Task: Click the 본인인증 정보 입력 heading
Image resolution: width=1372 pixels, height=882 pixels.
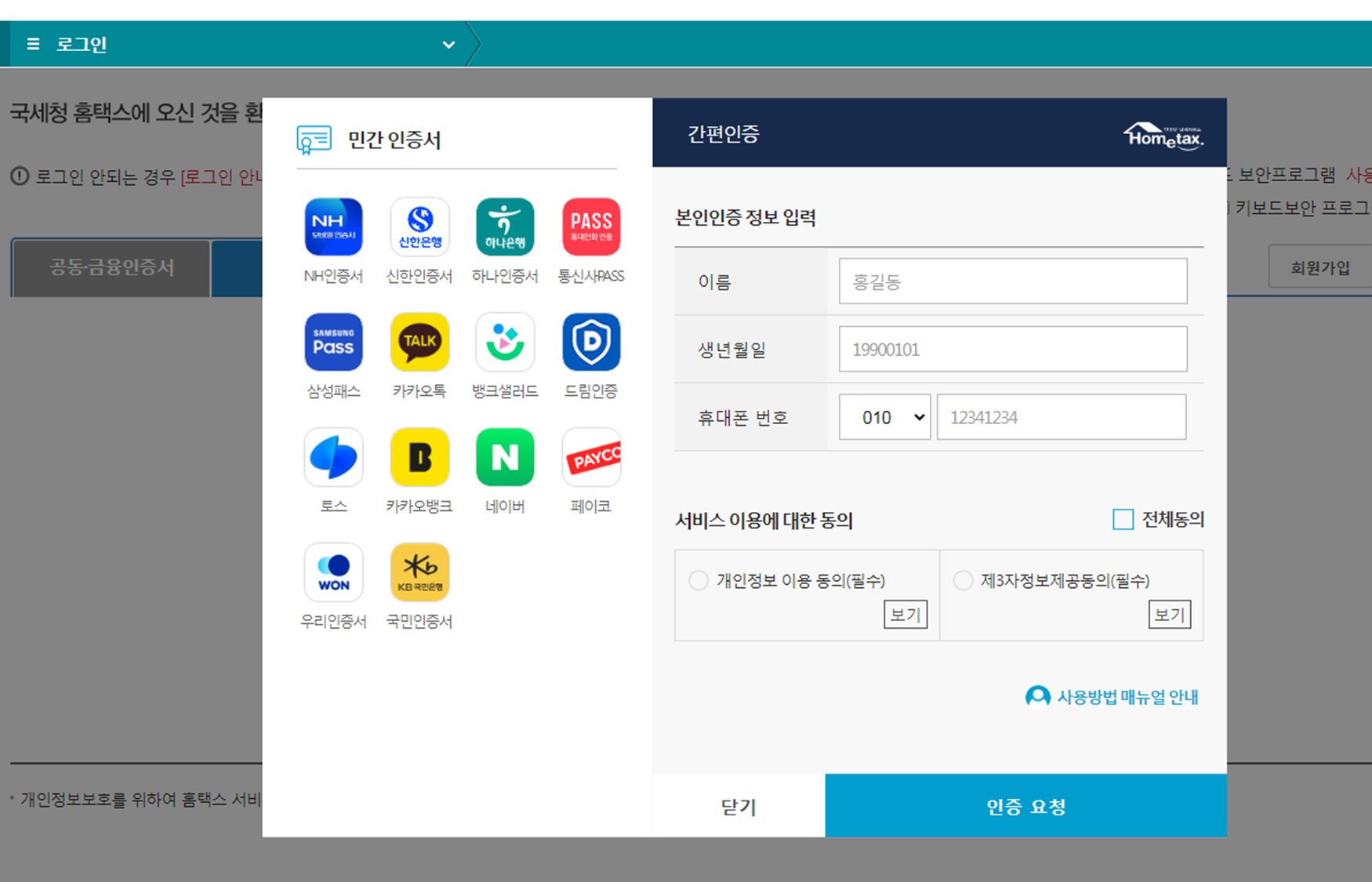Action: [745, 217]
